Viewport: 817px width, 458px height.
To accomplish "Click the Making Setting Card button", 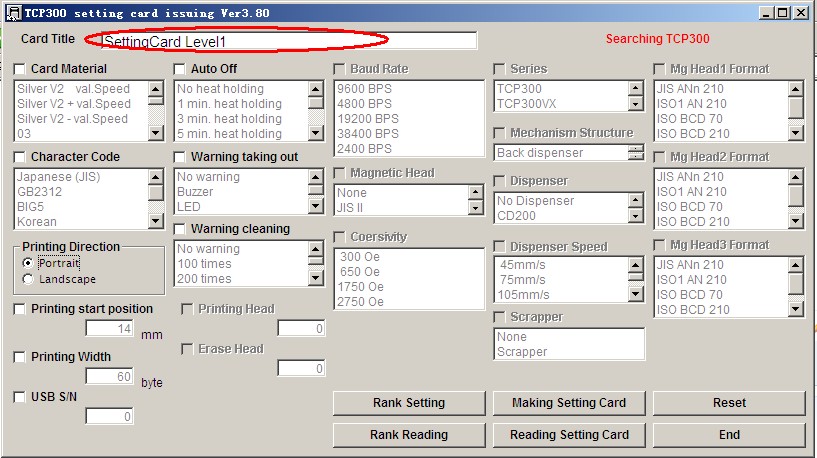I will (x=568, y=403).
